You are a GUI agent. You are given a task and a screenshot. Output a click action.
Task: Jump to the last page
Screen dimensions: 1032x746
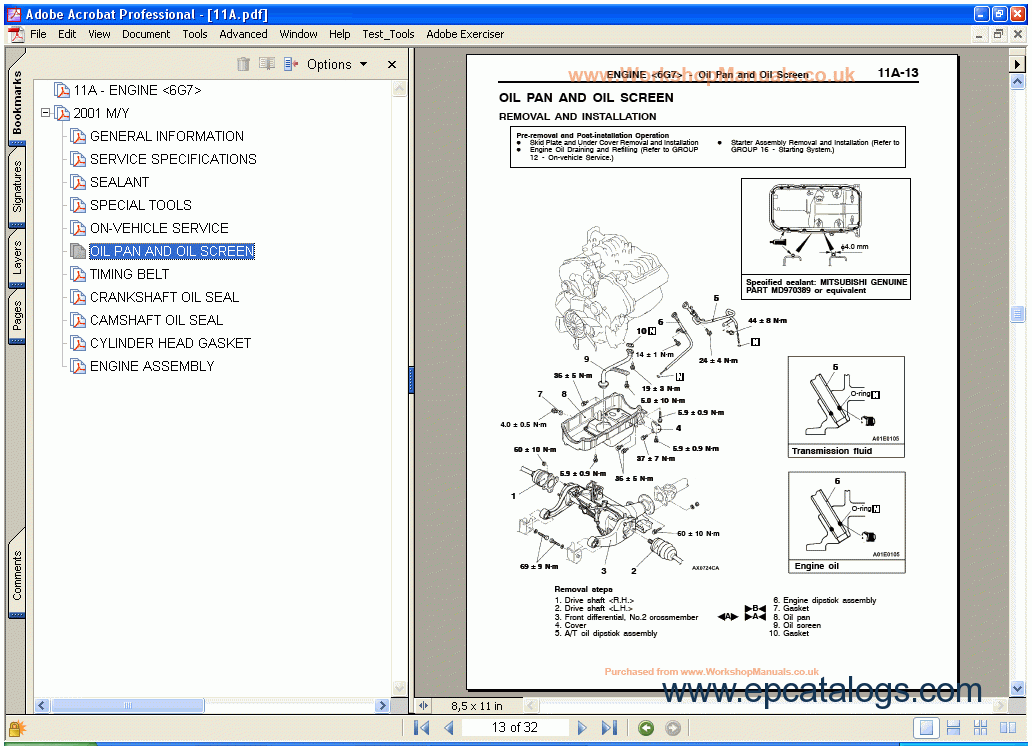click(609, 728)
